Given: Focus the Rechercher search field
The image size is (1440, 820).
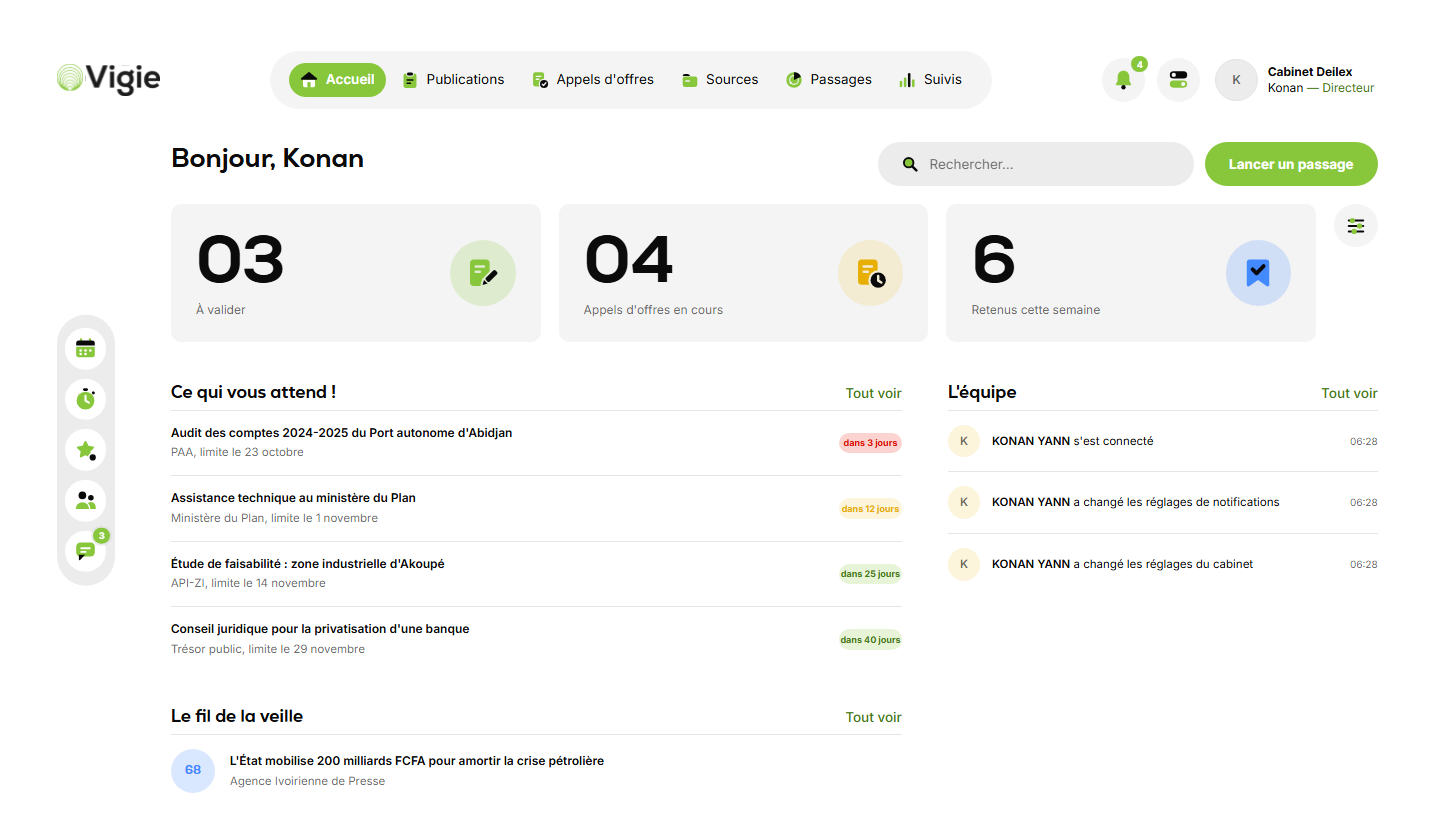Looking at the screenshot, I should pyautogui.click(x=1036, y=164).
